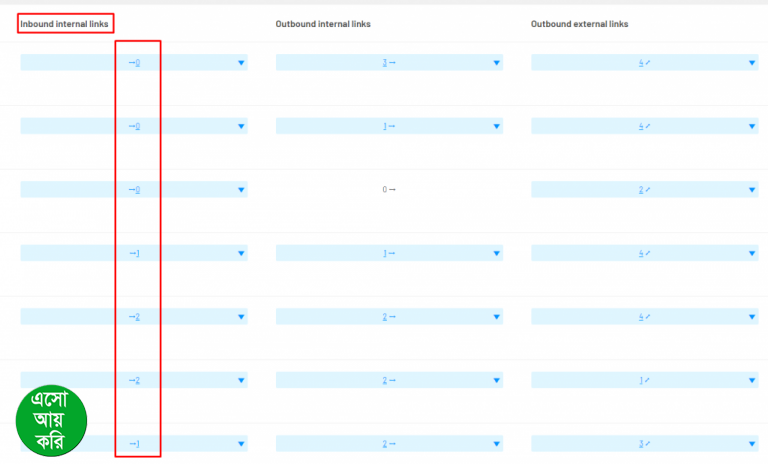The width and height of the screenshot is (768, 464).
Task: Click fifth row inbound arrow icon
Action: [x=132, y=317]
